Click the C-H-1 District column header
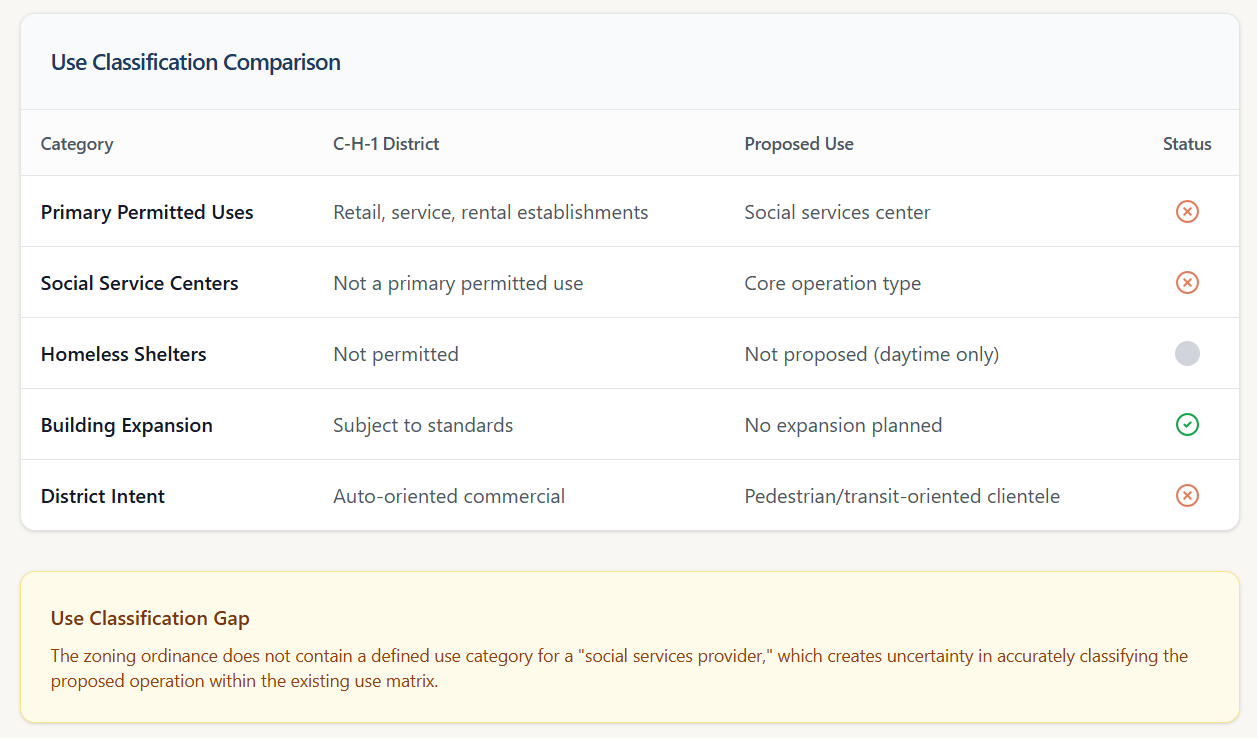This screenshot has height=738, width=1257. pos(386,144)
